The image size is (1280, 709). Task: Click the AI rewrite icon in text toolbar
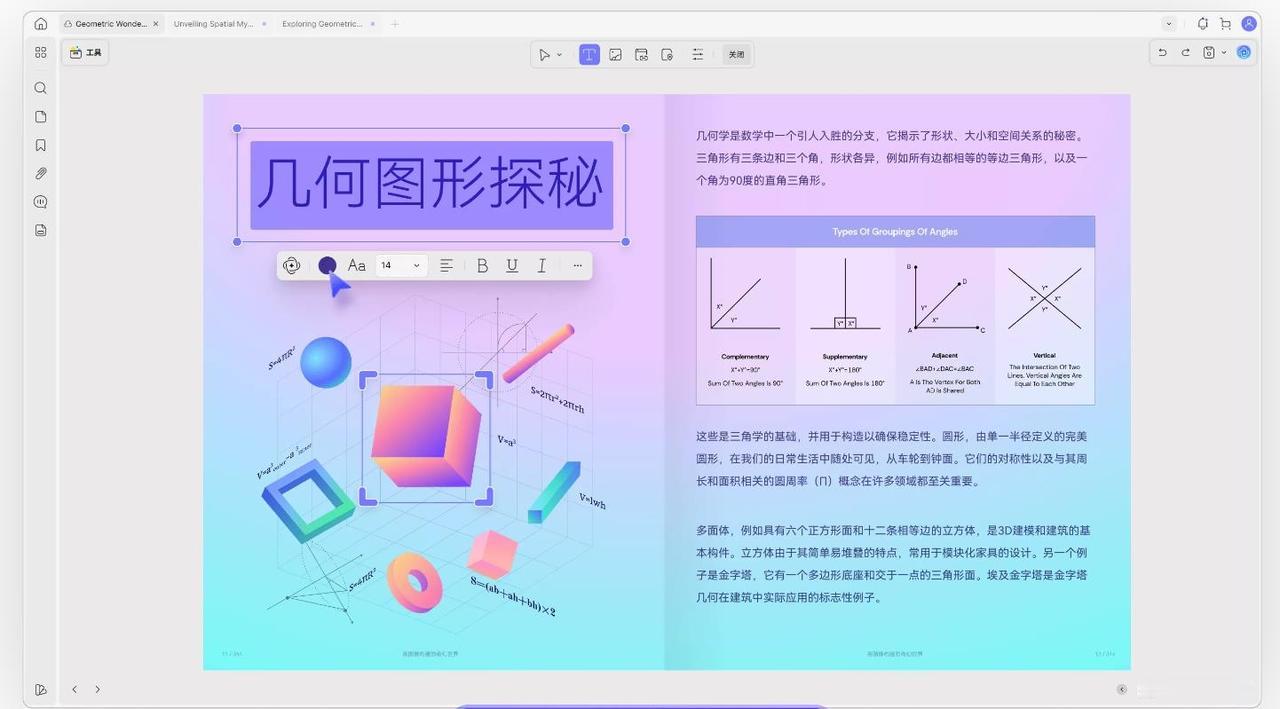[292, 265]
